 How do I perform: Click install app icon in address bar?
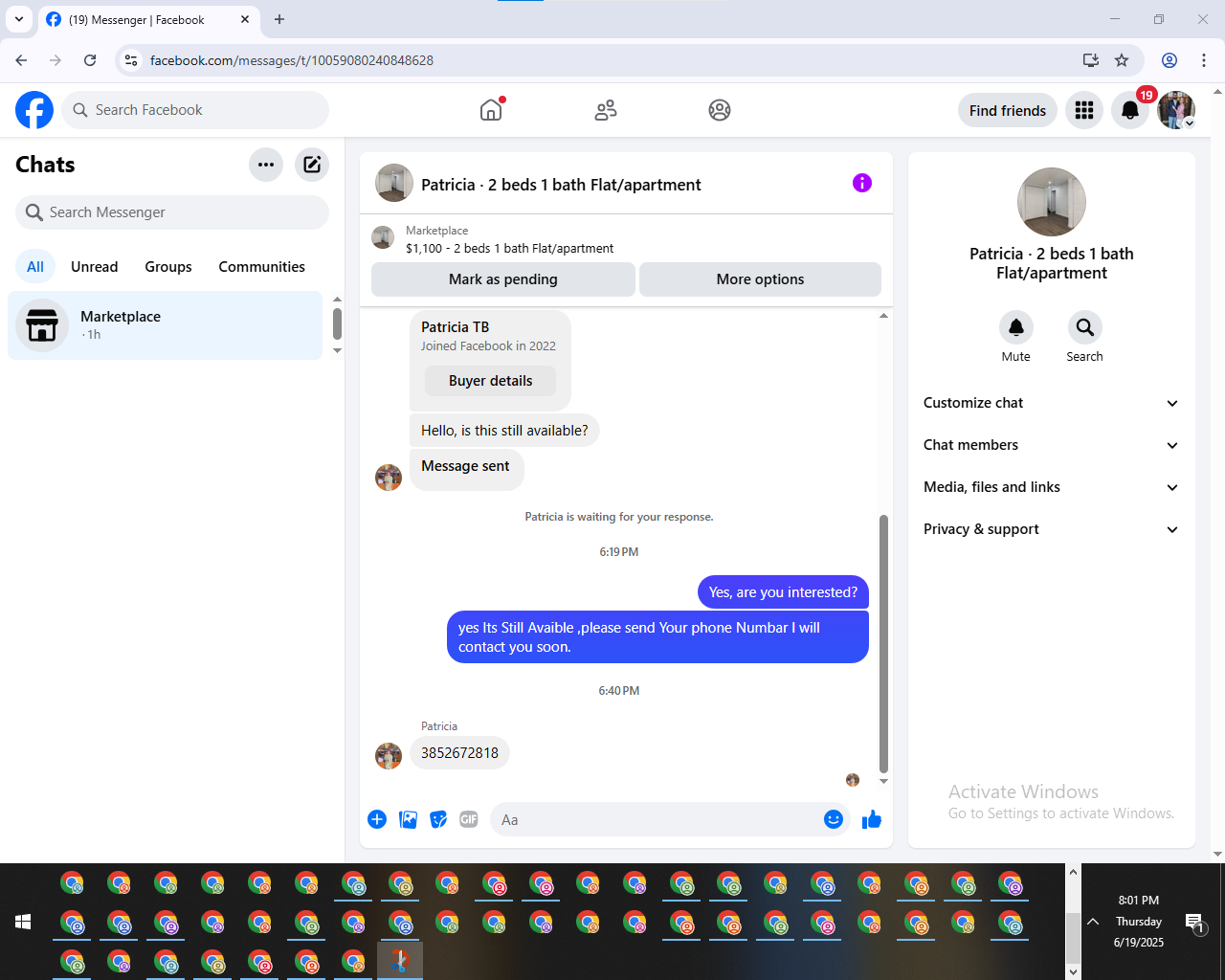pos(1090,60)
